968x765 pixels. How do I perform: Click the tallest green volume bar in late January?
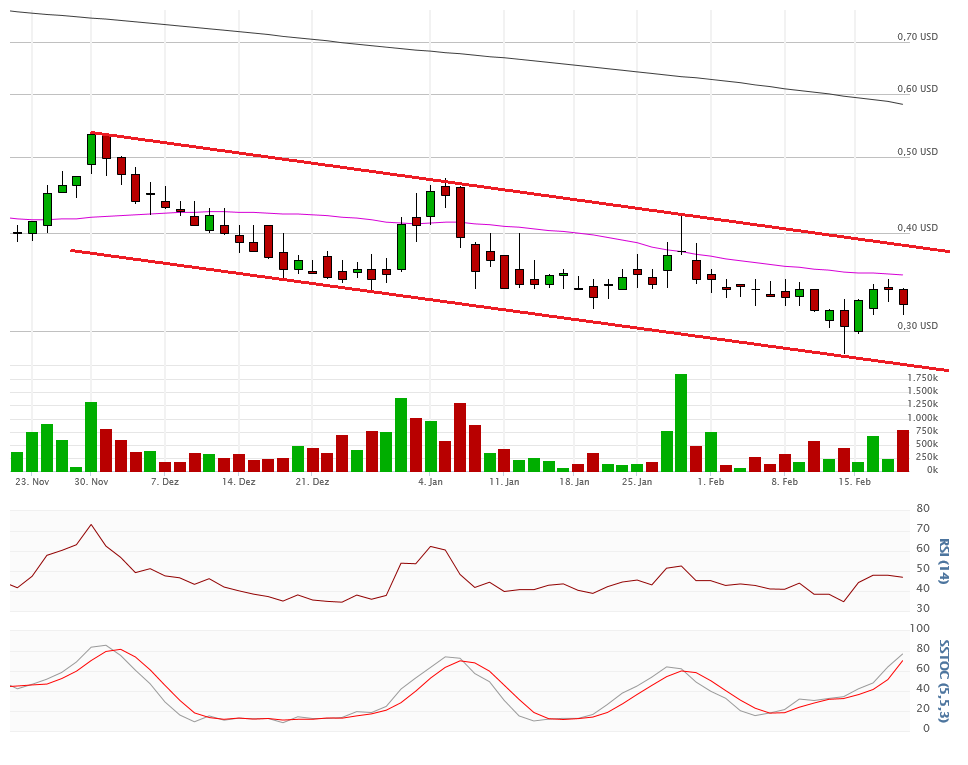point(681,423)
